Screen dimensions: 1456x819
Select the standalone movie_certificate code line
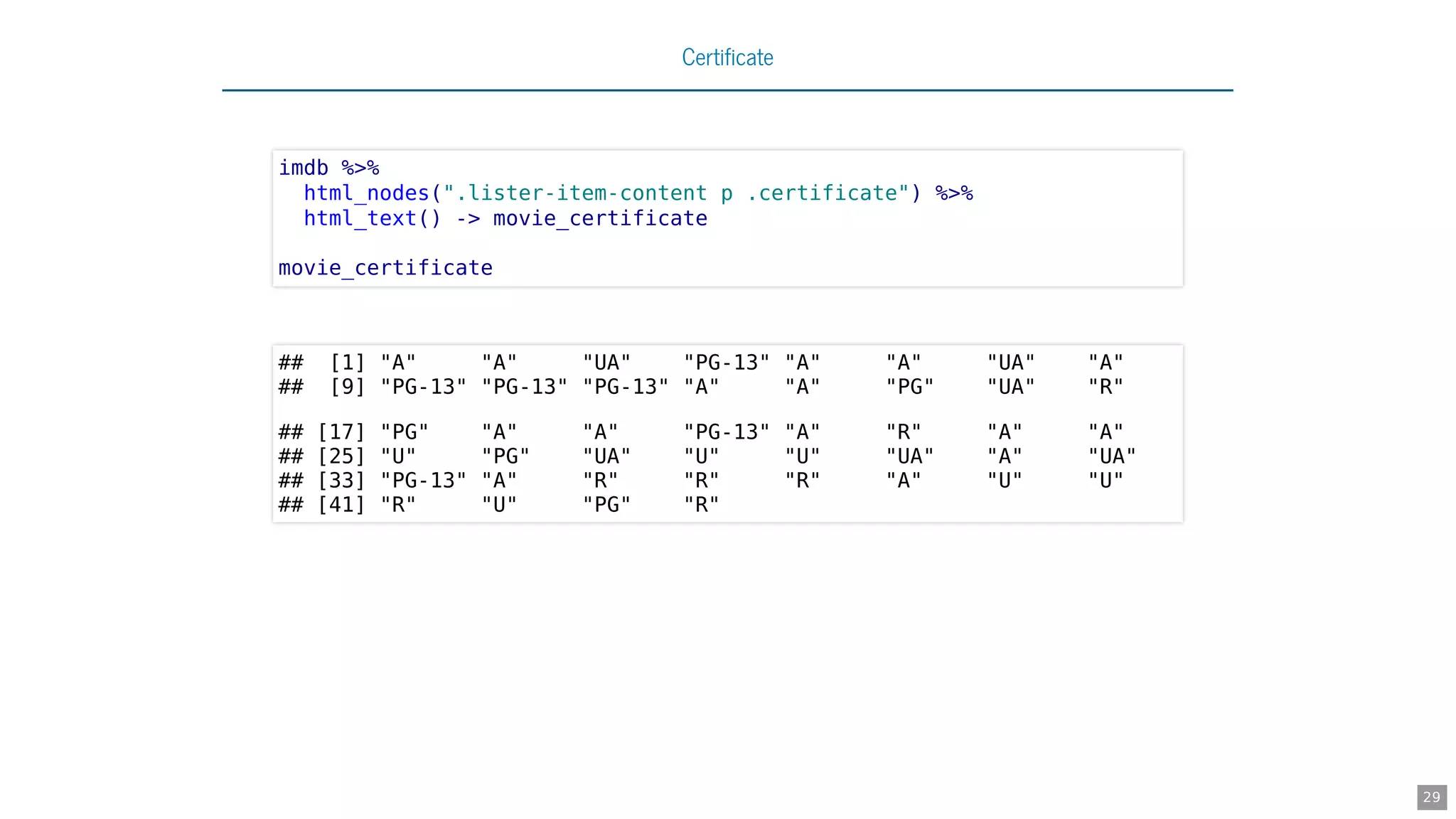(385, 268)
